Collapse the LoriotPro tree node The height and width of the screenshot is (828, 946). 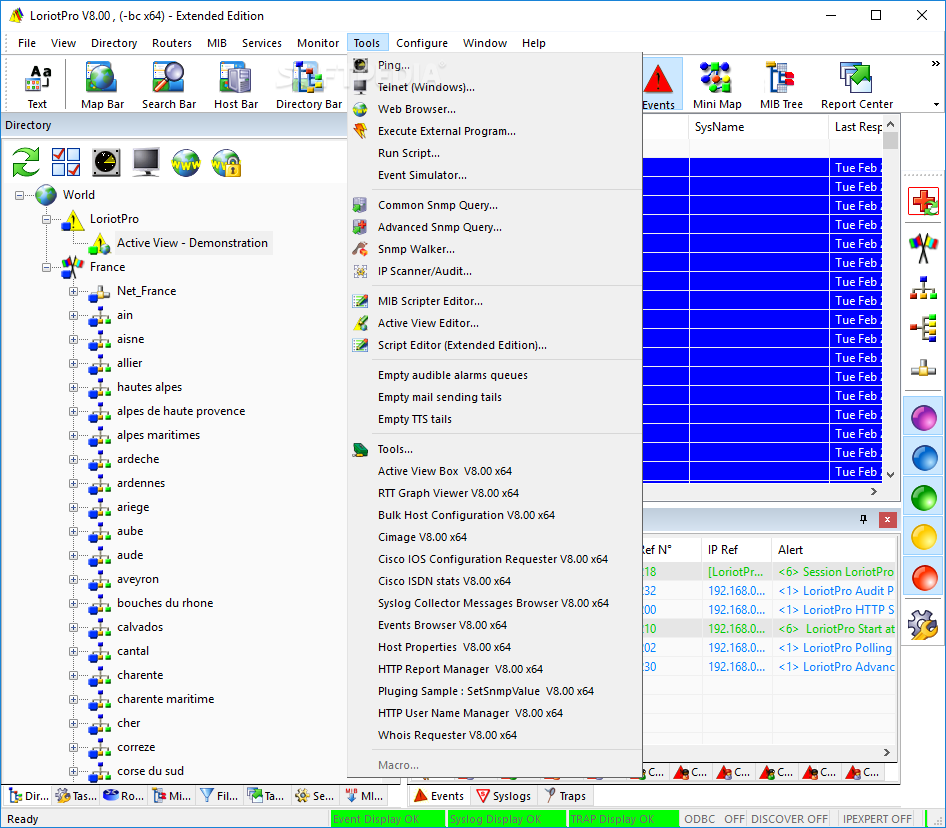pos(46,219)
